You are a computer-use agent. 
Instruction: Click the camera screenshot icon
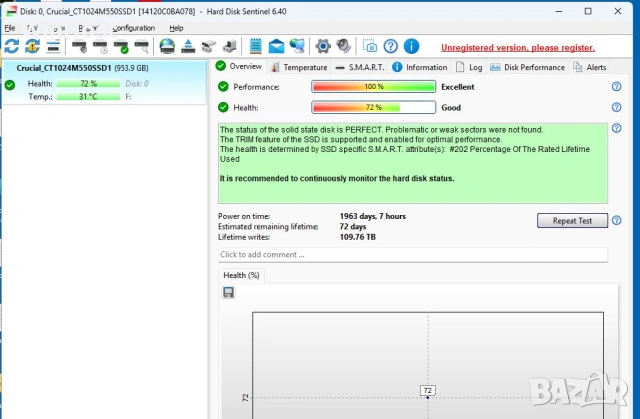370,46
